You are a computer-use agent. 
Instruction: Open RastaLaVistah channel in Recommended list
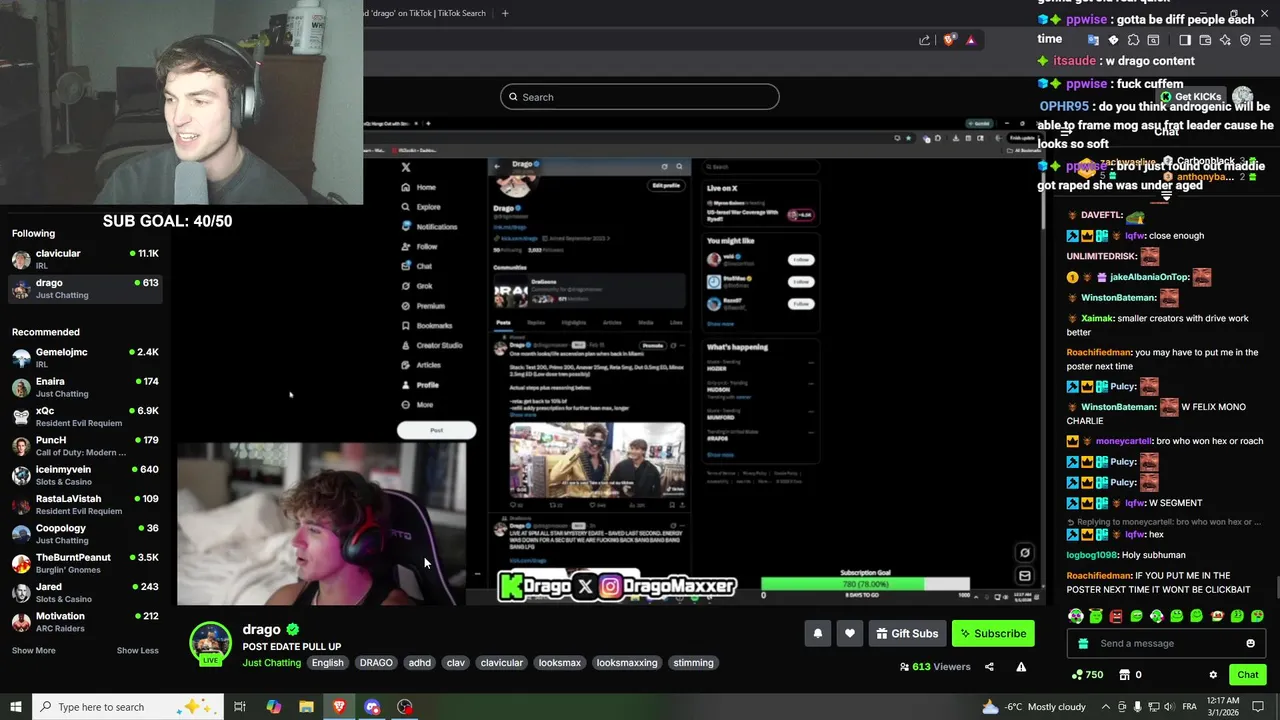click(85, 504)
